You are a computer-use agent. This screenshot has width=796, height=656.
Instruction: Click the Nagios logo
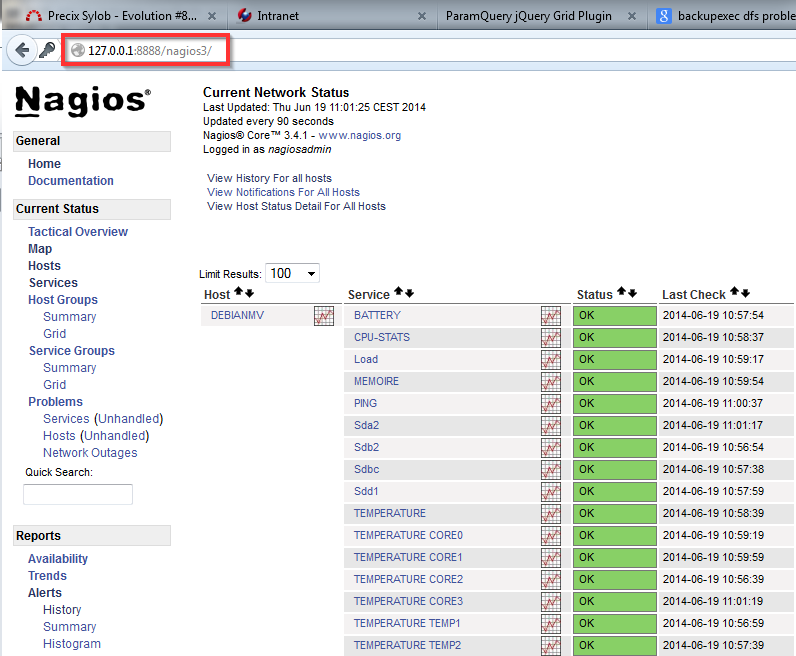(x=83, y=101)
